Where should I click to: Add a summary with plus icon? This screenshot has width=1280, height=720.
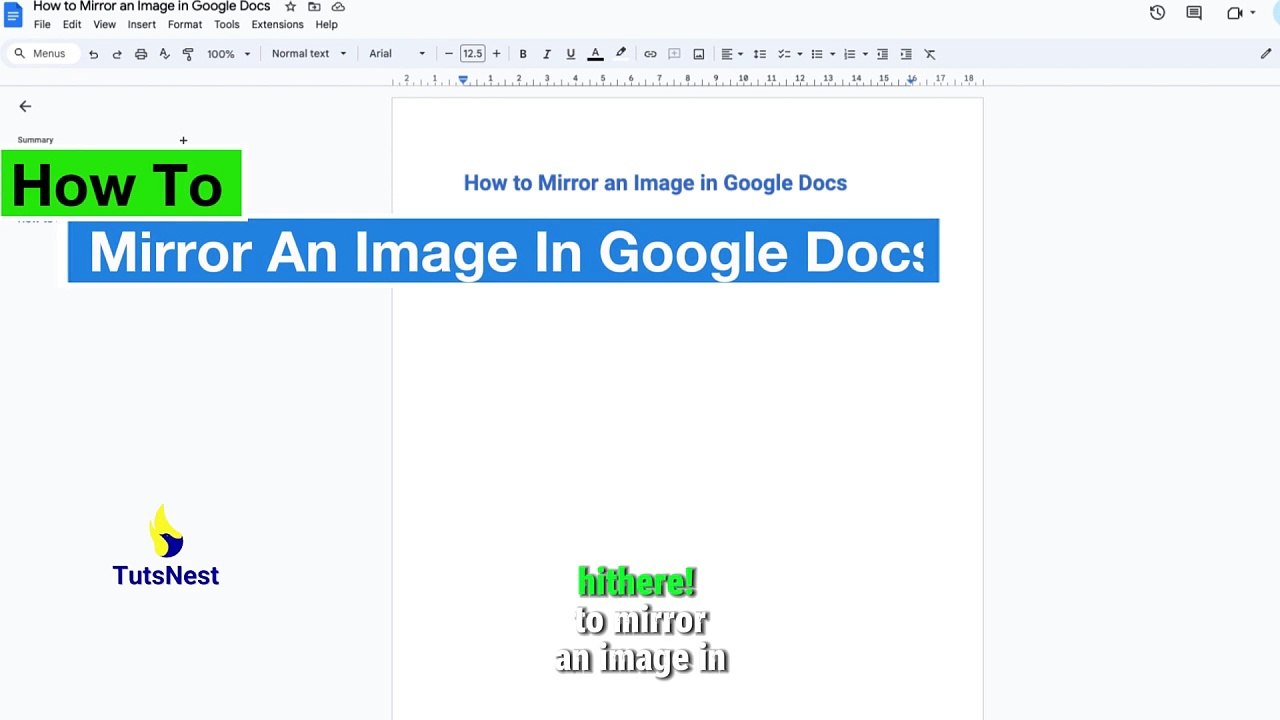pyautogui.click(x=183, y=141)
